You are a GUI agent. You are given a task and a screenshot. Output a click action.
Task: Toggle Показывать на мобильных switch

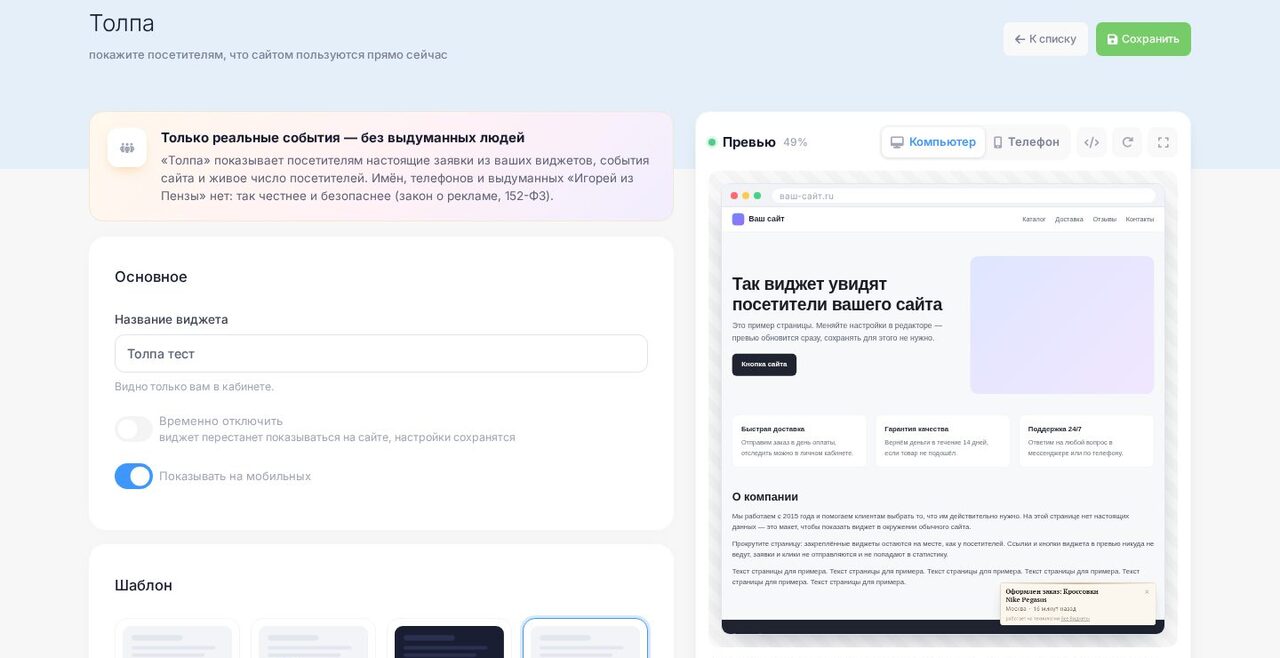point(134,476)
